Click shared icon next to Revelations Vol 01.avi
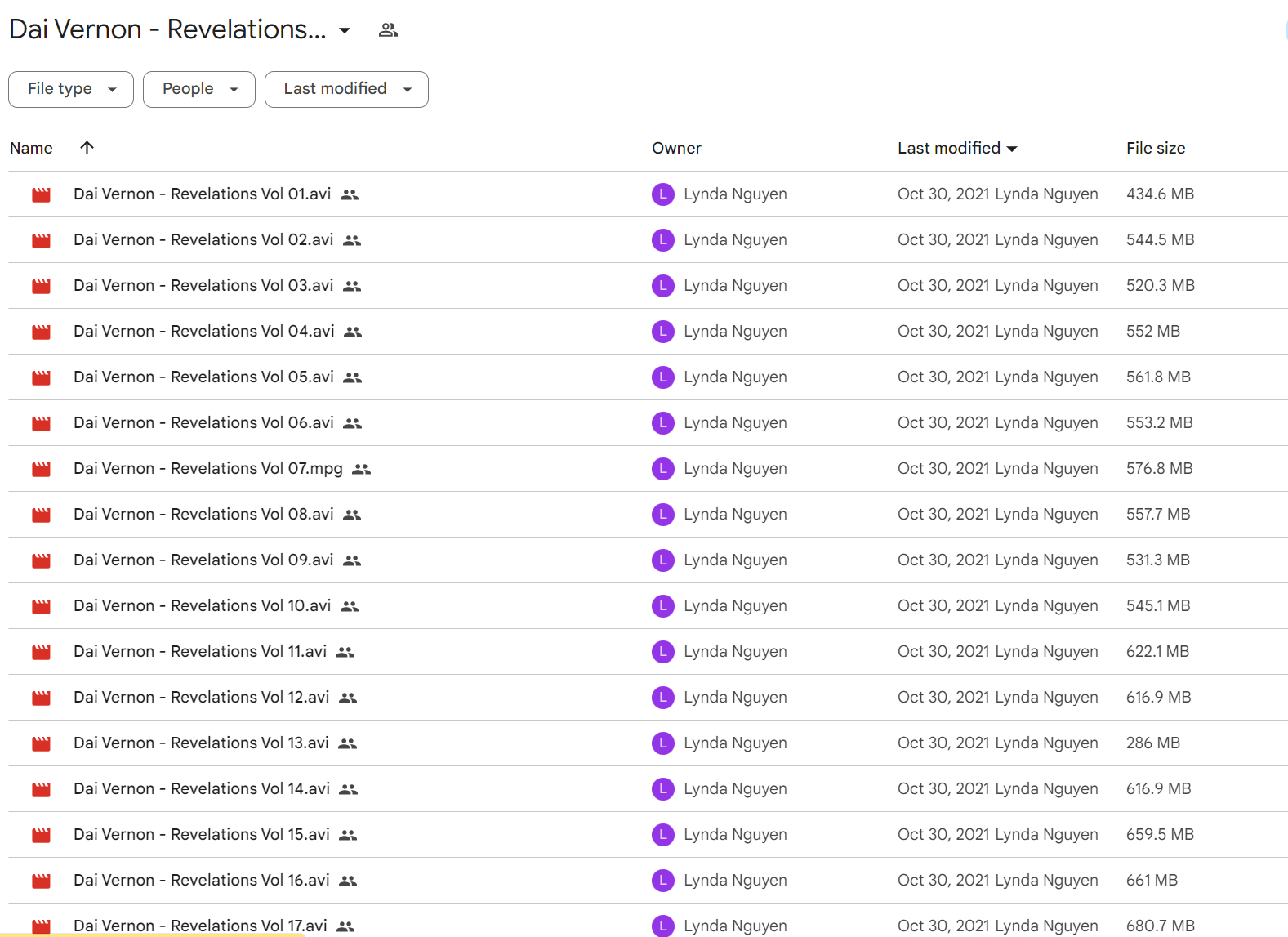 tap(350, 194)
